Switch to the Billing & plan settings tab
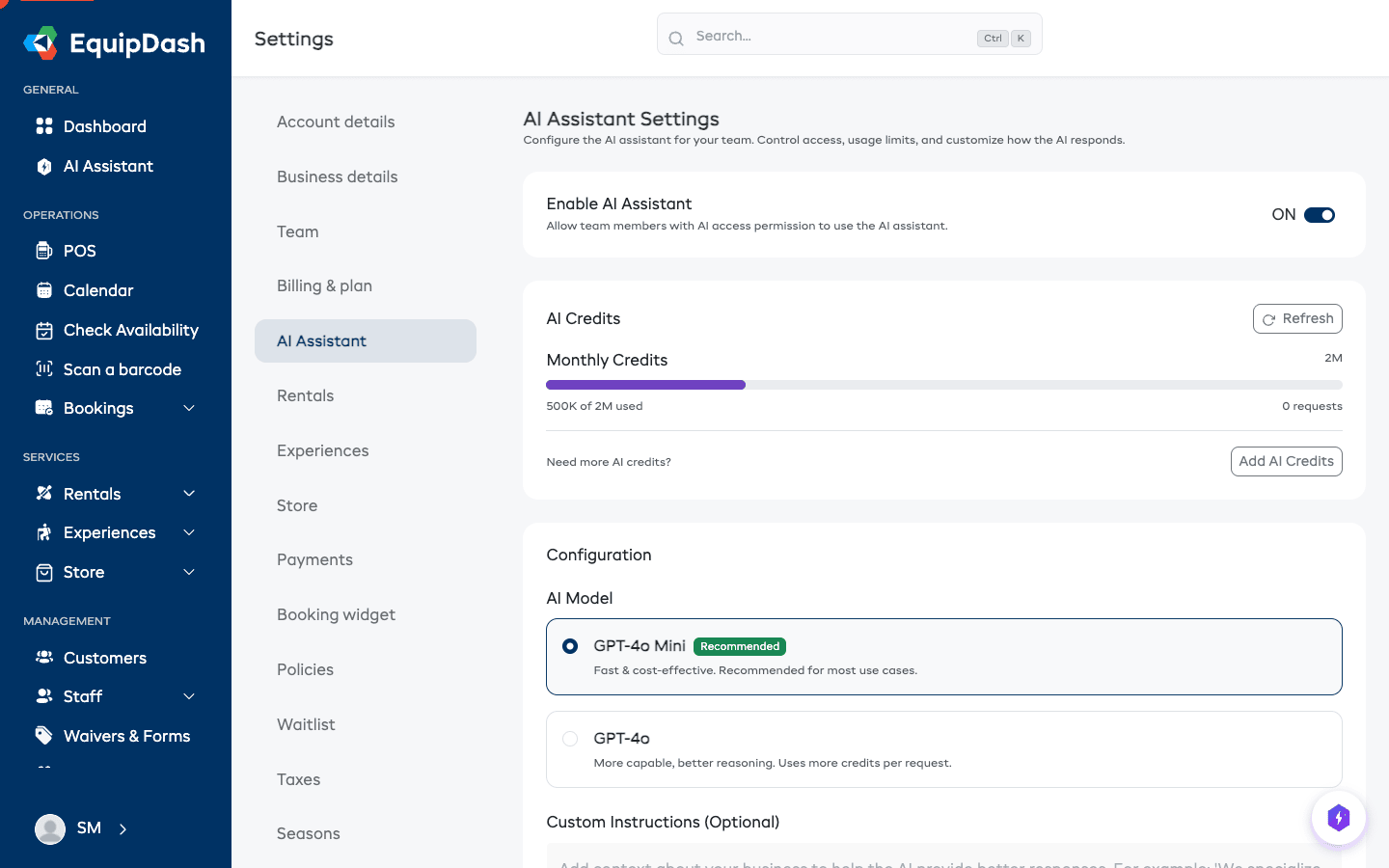The image size is (1389, 868). click(x=324, y=285)
